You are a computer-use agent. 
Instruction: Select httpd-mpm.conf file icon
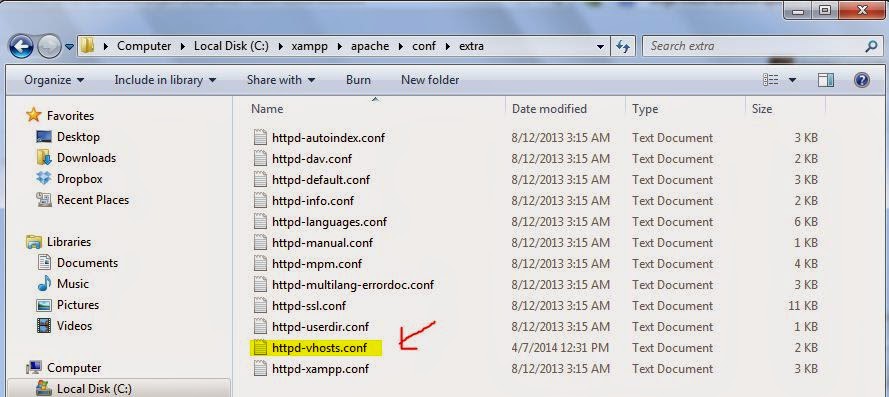coord(260,264)
